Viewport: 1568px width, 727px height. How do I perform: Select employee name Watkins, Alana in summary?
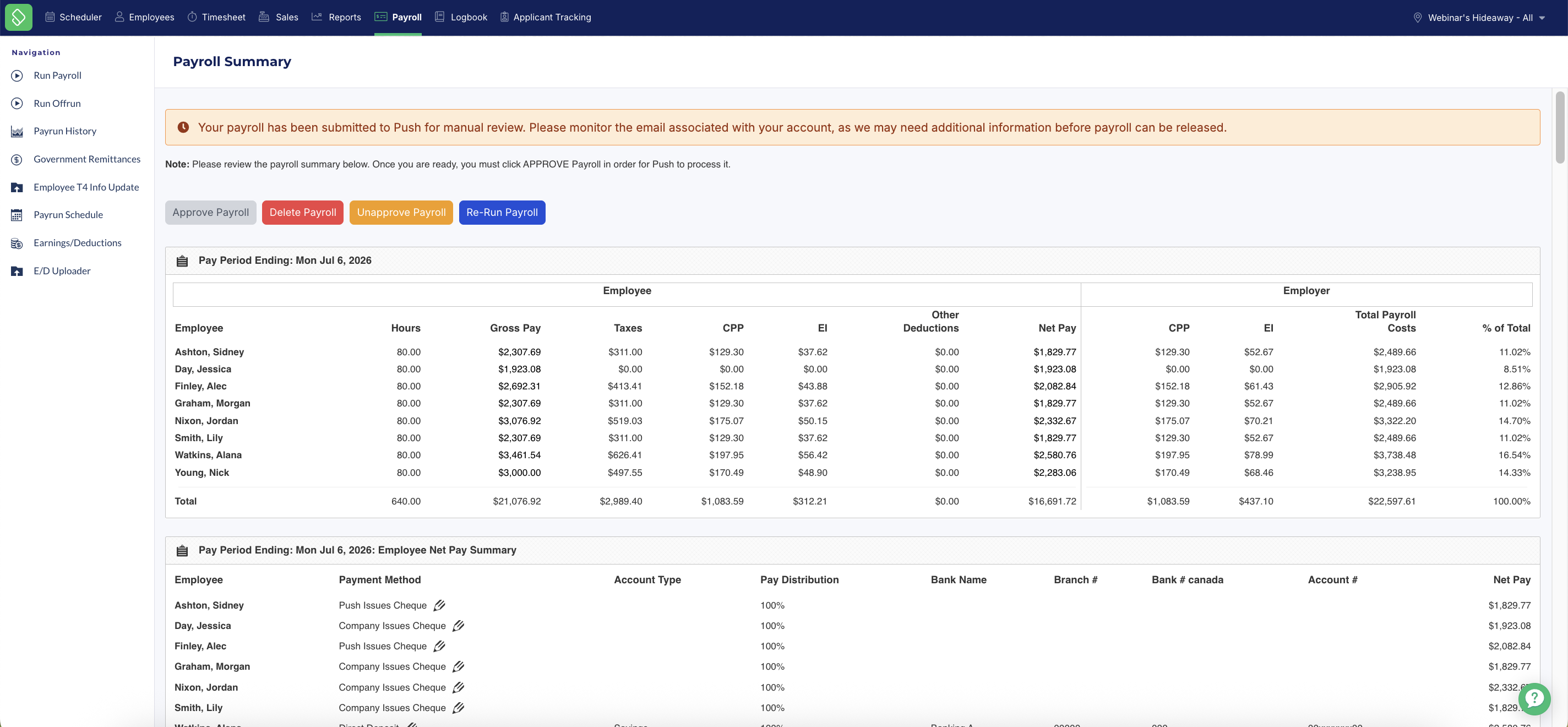(208, 455)
